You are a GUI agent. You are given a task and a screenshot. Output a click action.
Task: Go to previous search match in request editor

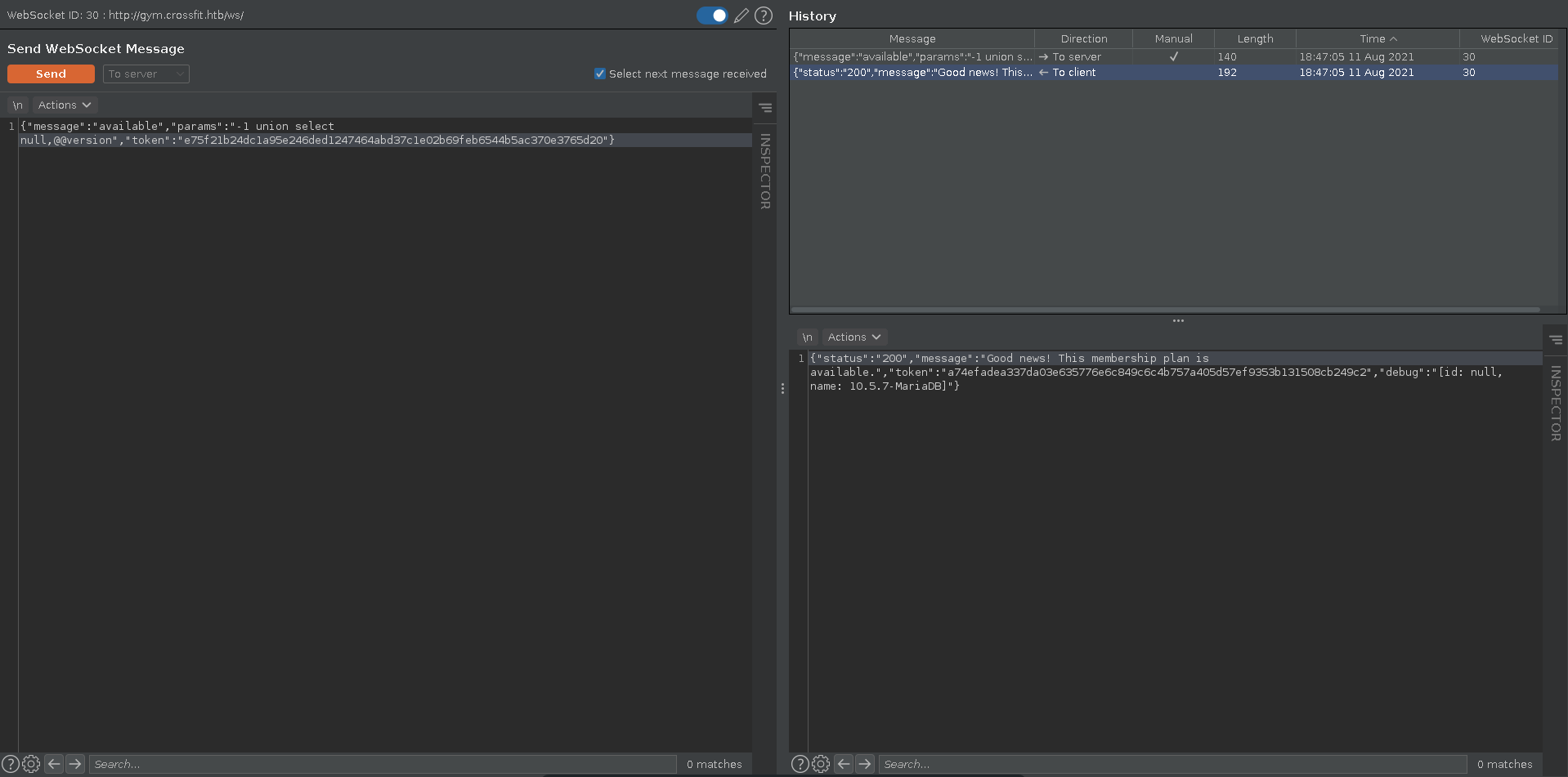[54, 764]
